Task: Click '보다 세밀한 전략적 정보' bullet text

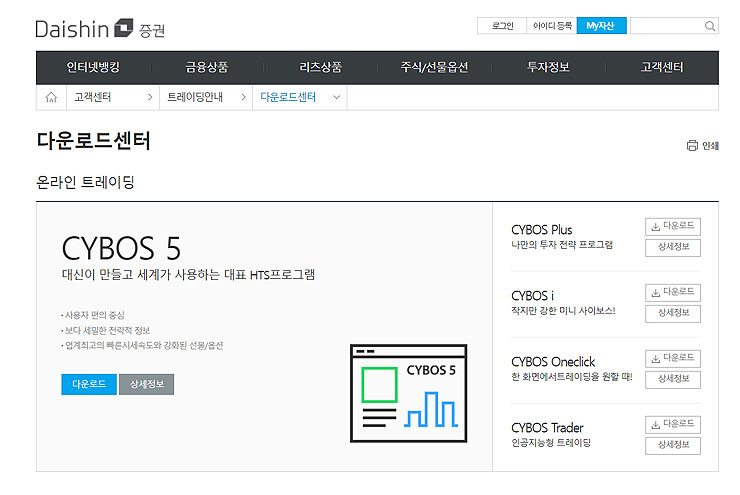Action: (106, 330)
